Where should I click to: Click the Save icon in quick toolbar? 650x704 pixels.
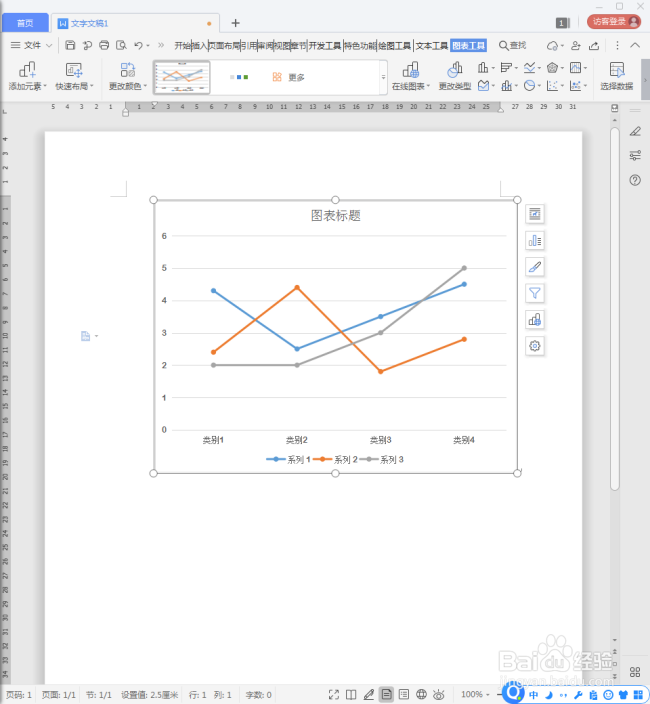pyautogui.click(x=70, y=45)
